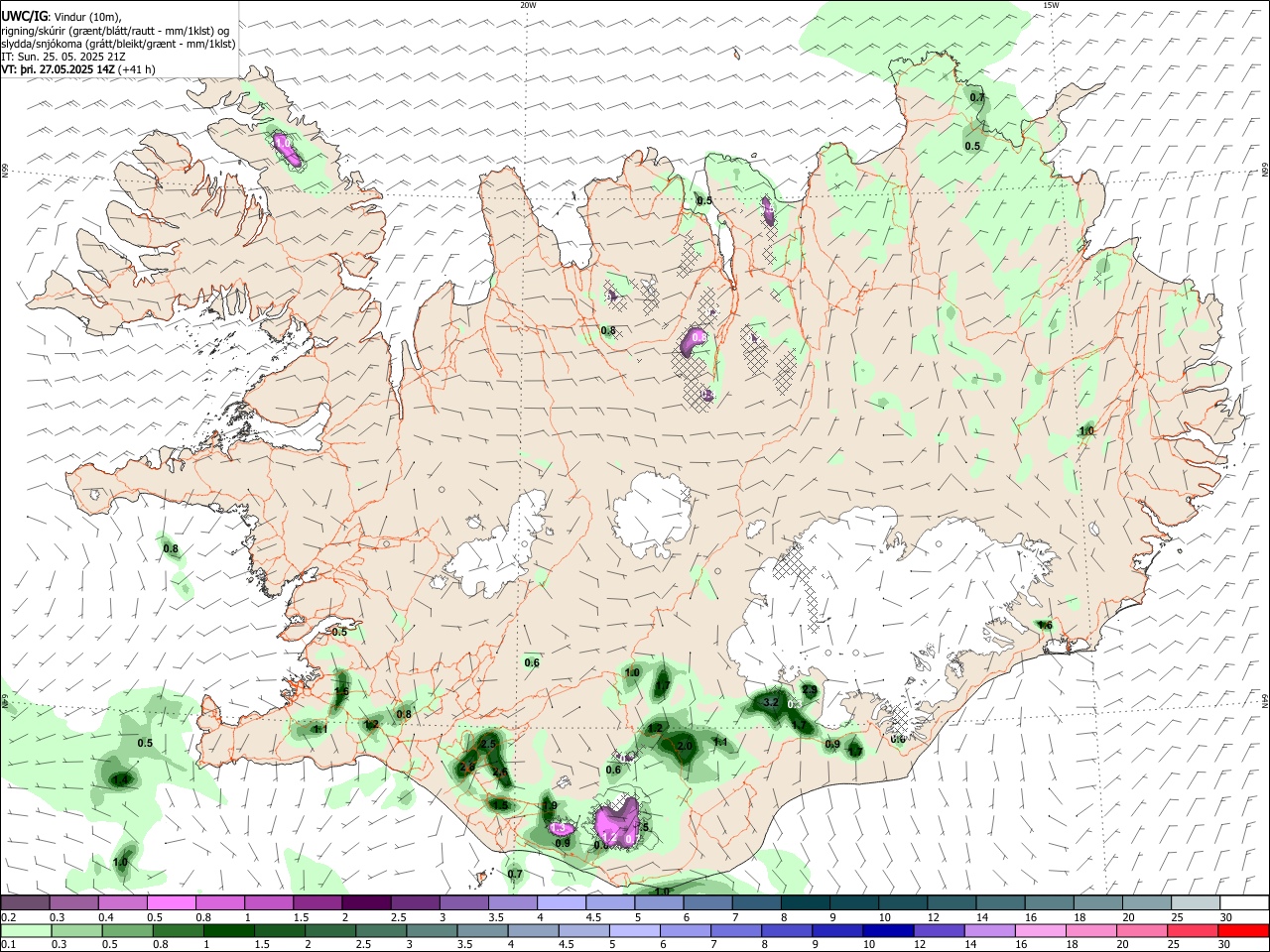1270x952 pixels.
Task: Click the 'IT: Sun. 25. 05. 2025 21Z' line
Action: [65, 57]
